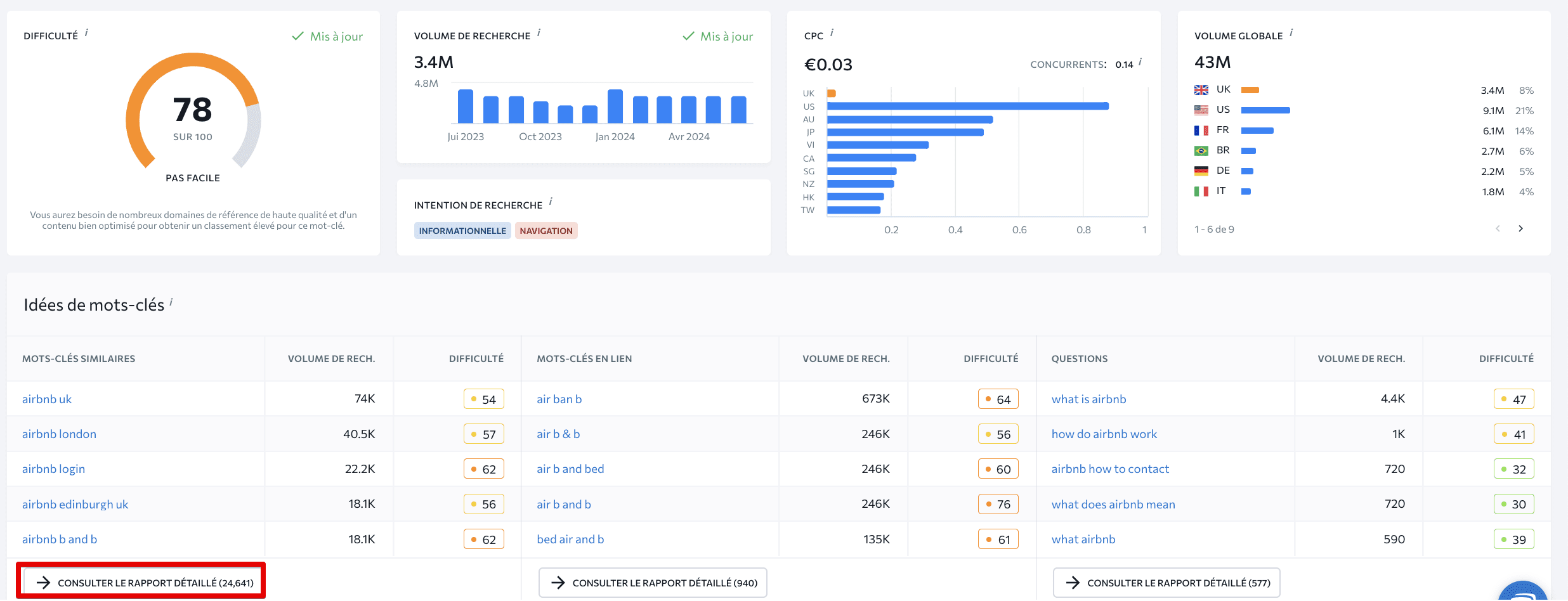Click the 43M global volume value
Image resolution: width=1568 pixels, height=601 pixels.
point(1213,62)
